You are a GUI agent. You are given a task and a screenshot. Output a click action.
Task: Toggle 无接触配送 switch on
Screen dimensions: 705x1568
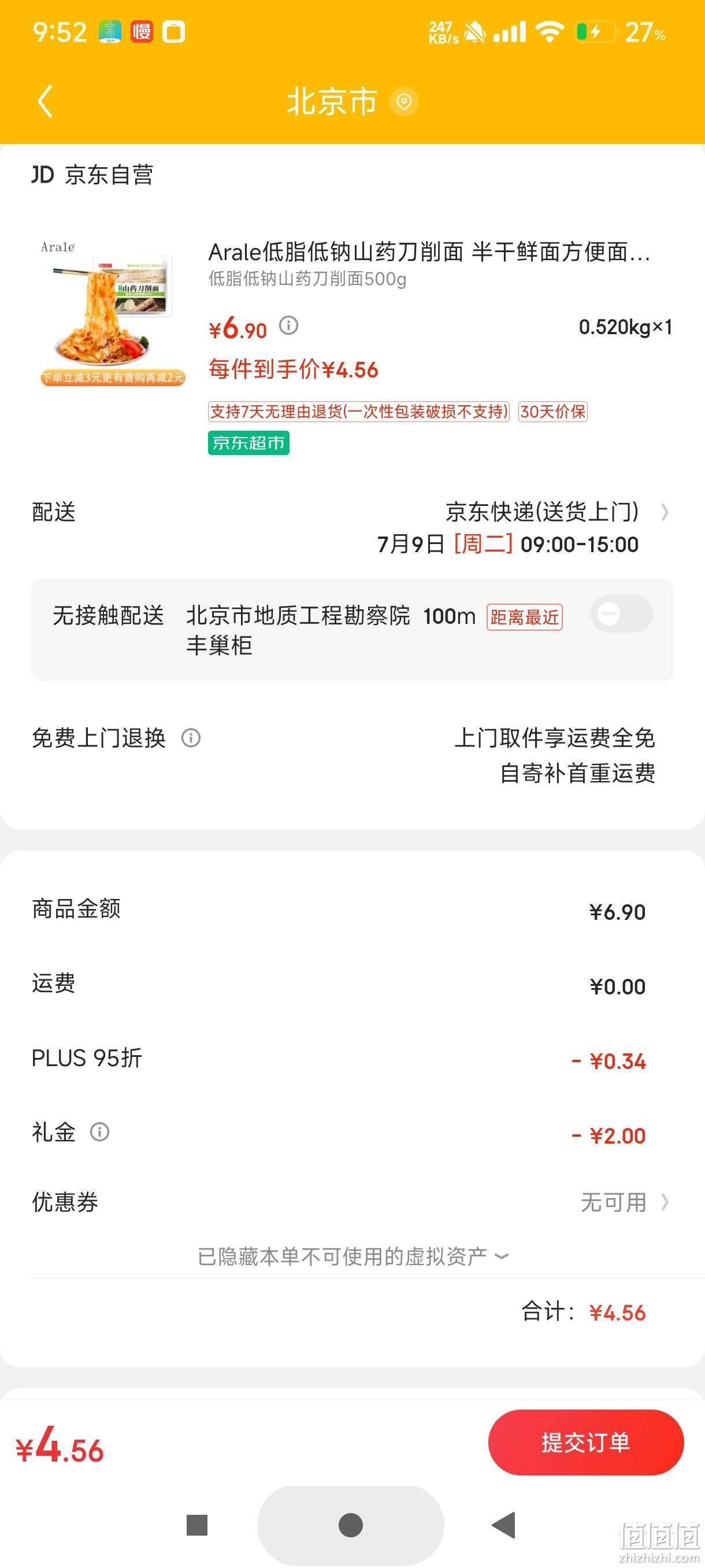coord(621,613)
